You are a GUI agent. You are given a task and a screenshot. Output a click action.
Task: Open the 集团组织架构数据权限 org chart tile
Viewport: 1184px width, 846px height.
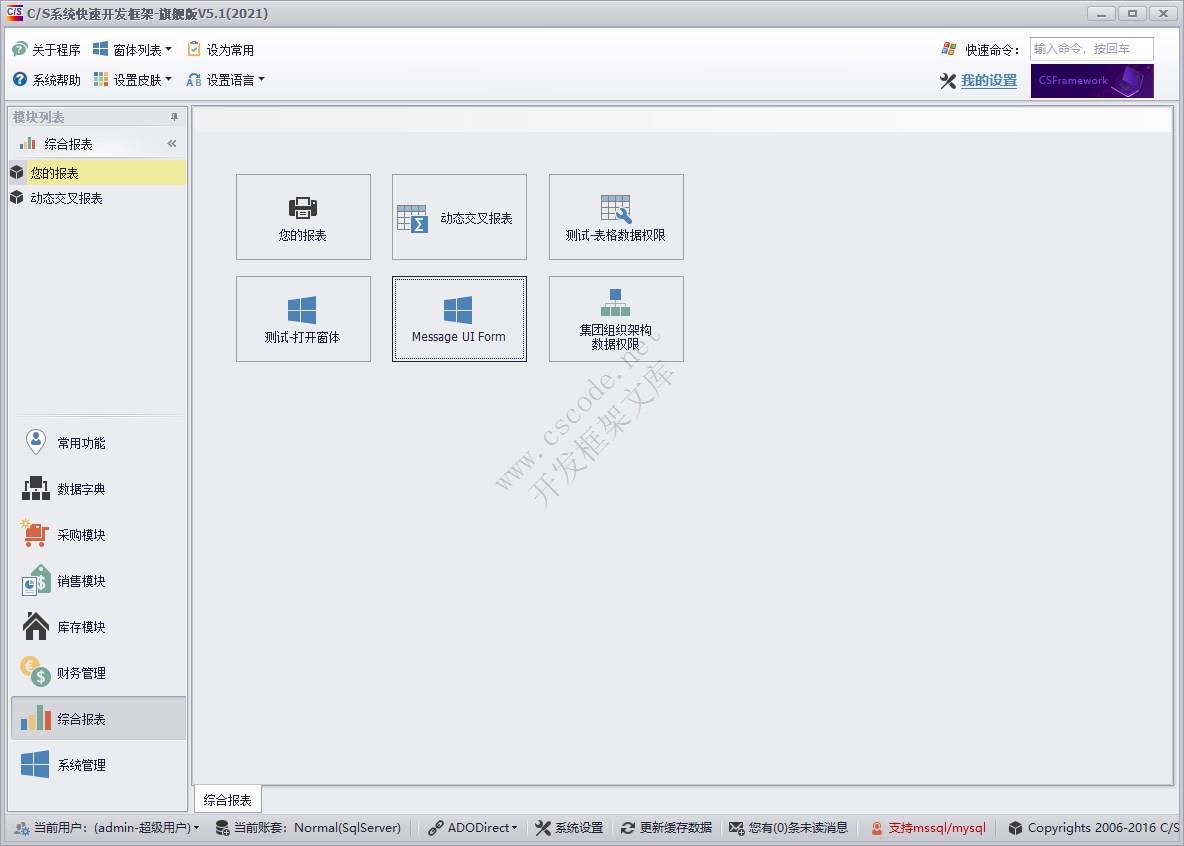click(616, 319)
